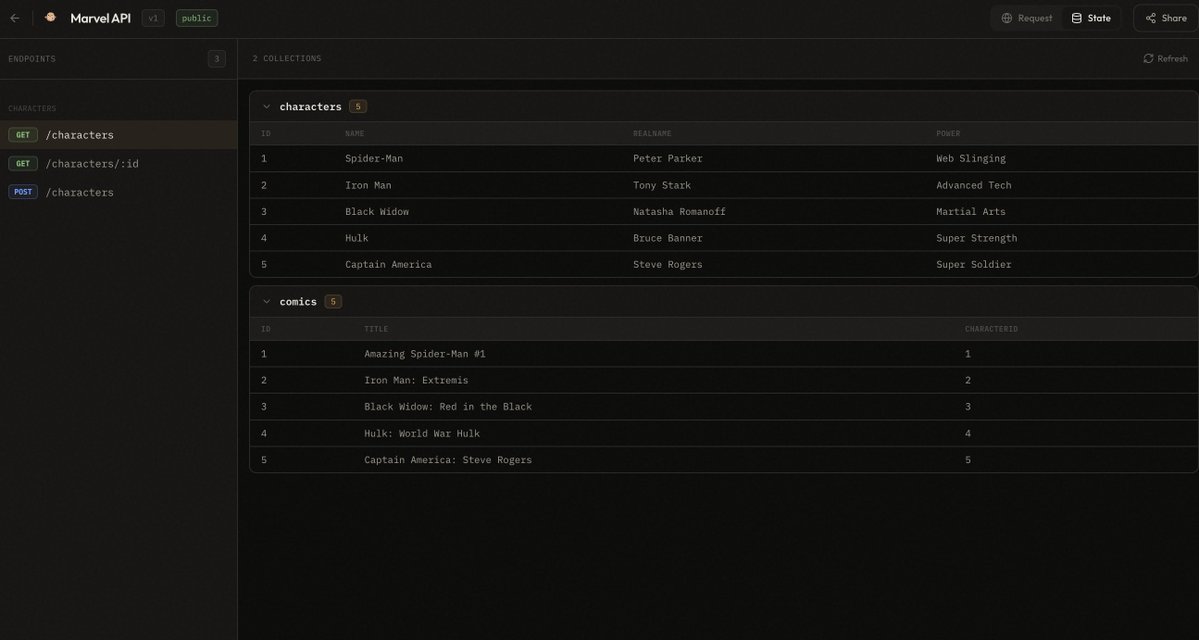Select the POST /characters endpoint

click(119, 192)
